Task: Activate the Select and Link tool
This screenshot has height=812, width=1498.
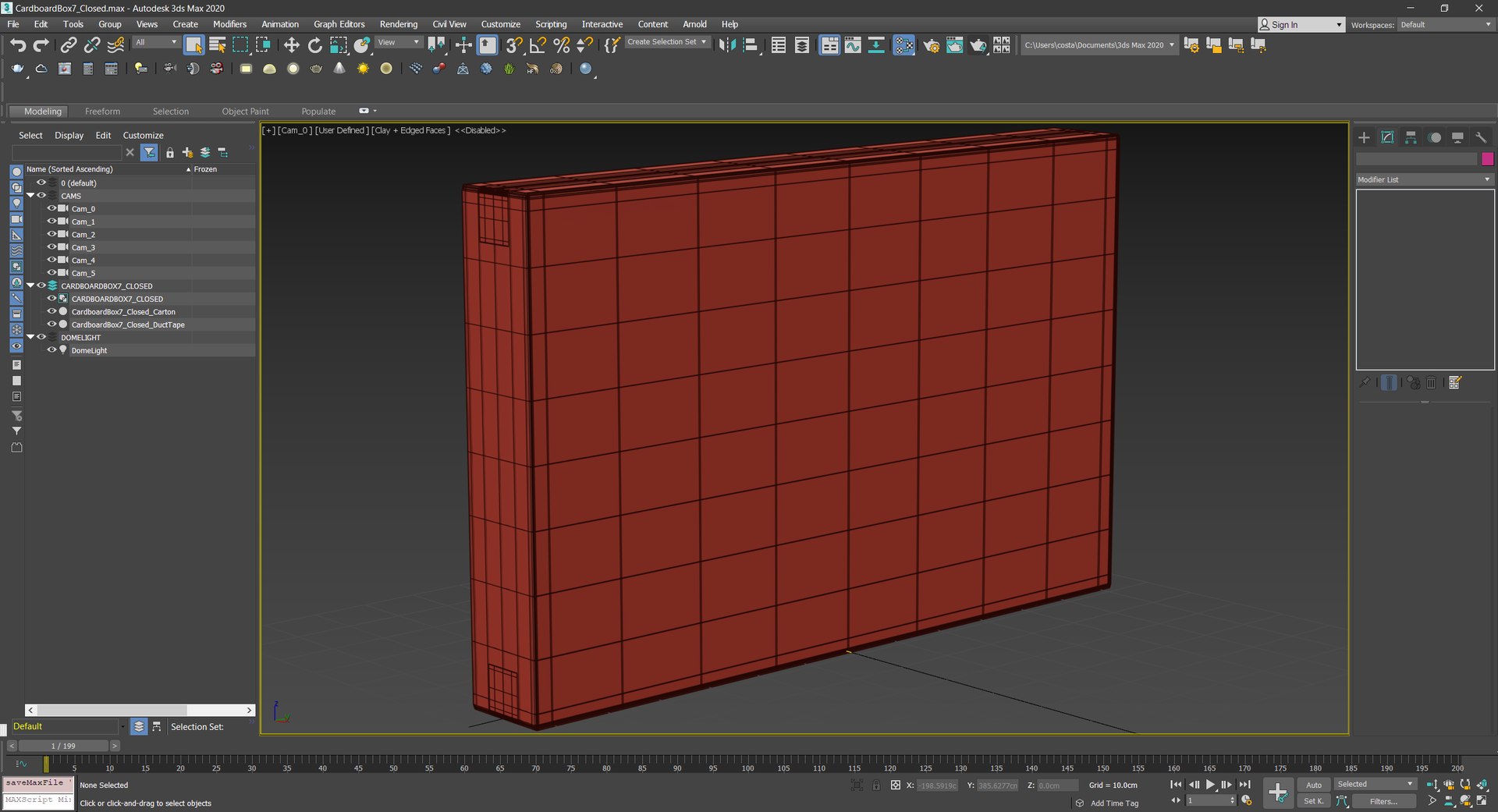Action: click(x=69, y=45)
